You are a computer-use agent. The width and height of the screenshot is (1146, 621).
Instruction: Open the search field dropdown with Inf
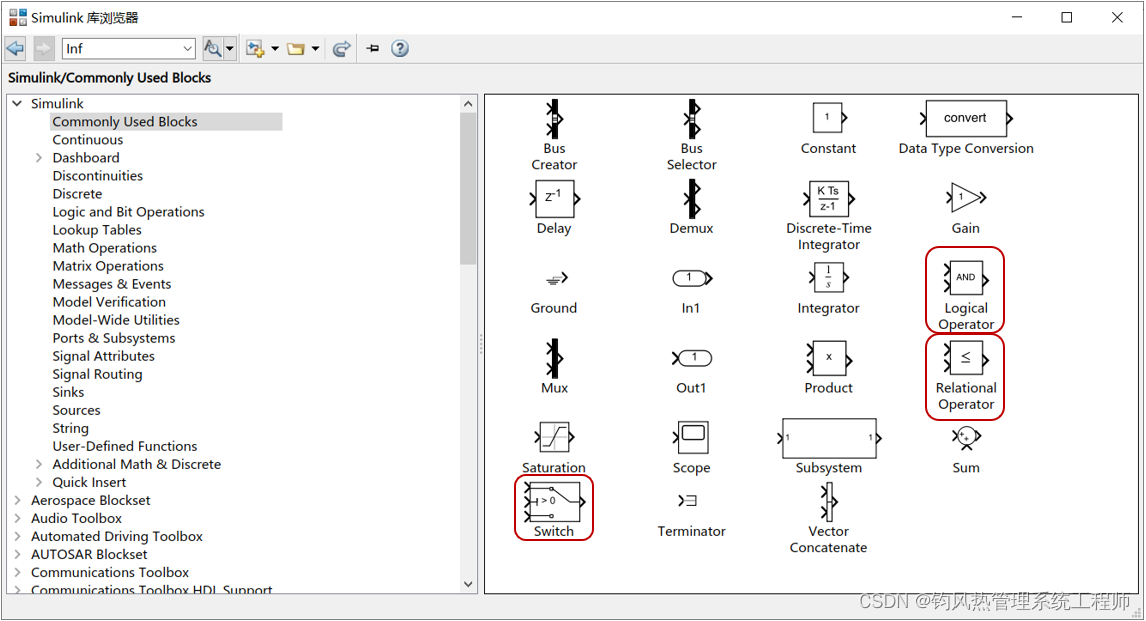(187, 49)
